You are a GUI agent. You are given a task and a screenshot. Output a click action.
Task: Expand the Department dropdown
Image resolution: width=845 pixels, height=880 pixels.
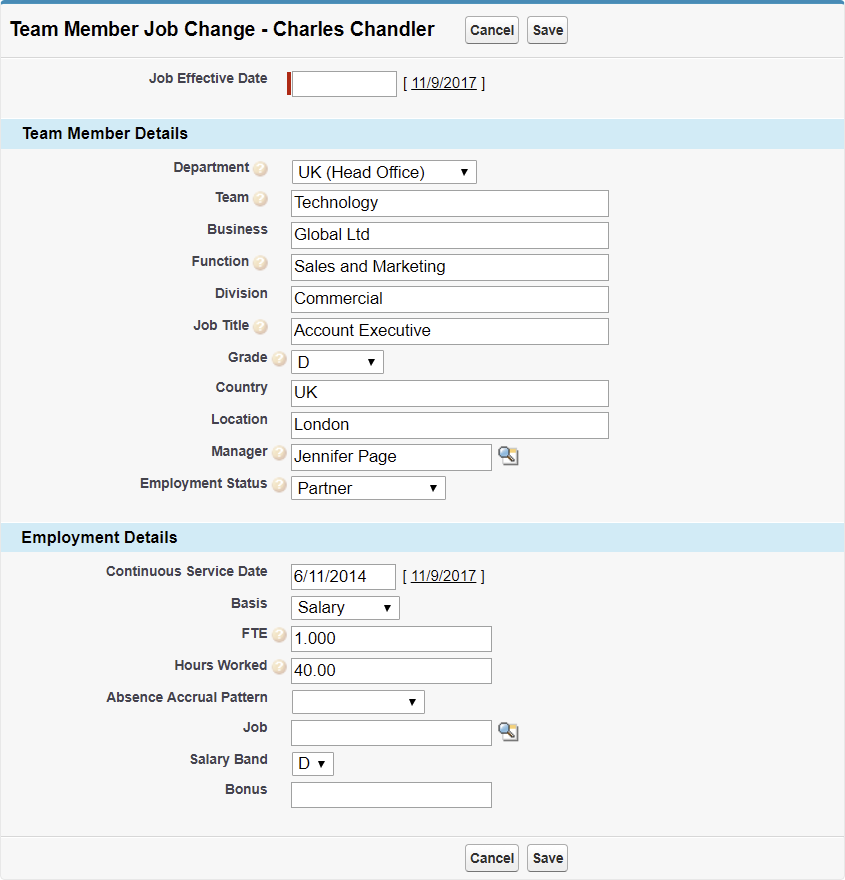[x=384, y=172]
